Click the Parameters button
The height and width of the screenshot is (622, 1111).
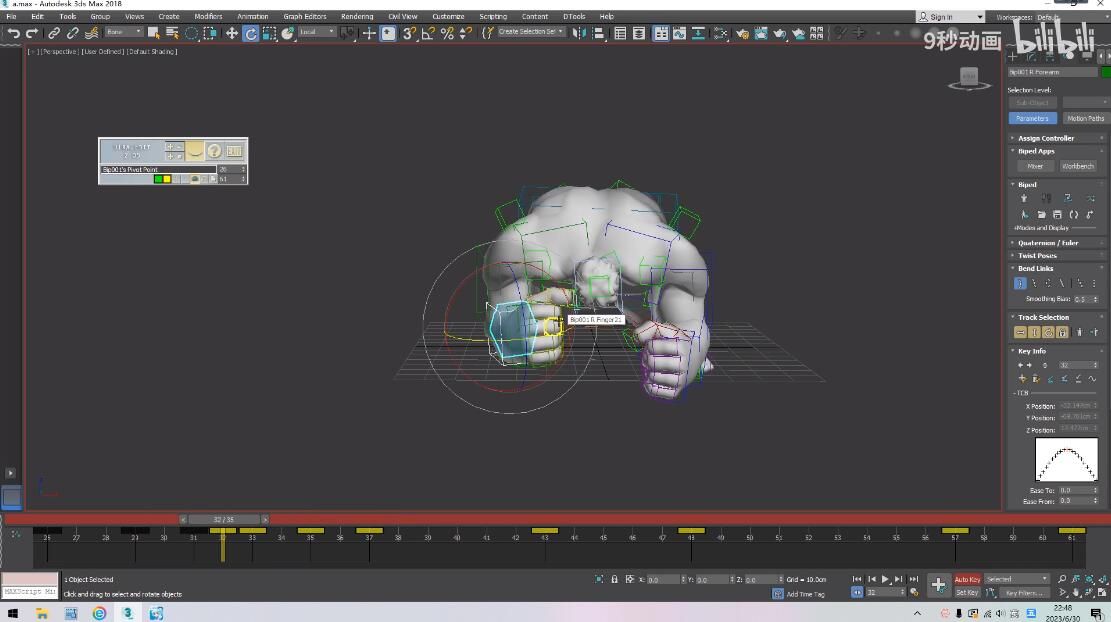coord(1032,118)
